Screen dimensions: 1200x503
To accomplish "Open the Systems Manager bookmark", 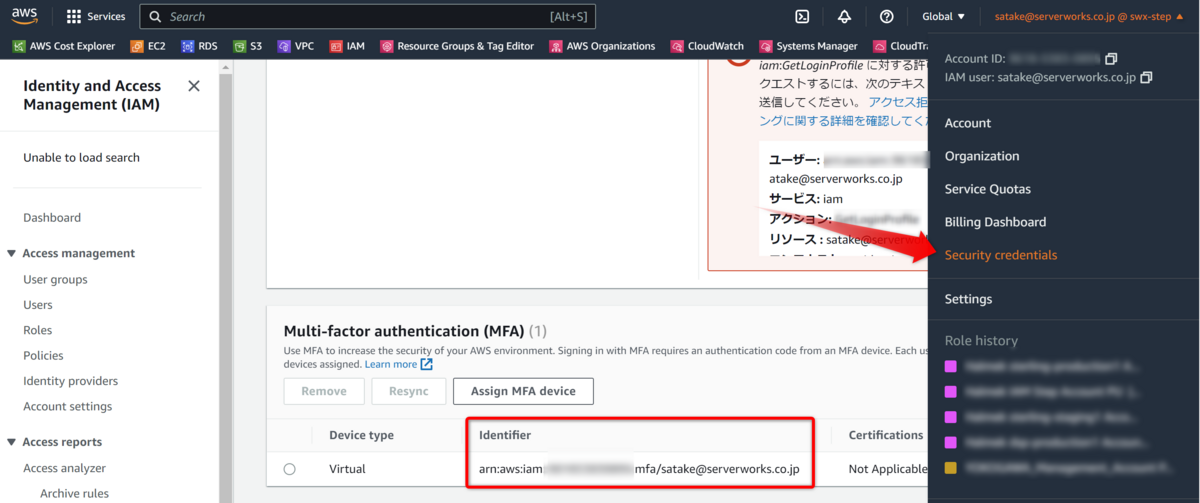I will click(809, 46).
